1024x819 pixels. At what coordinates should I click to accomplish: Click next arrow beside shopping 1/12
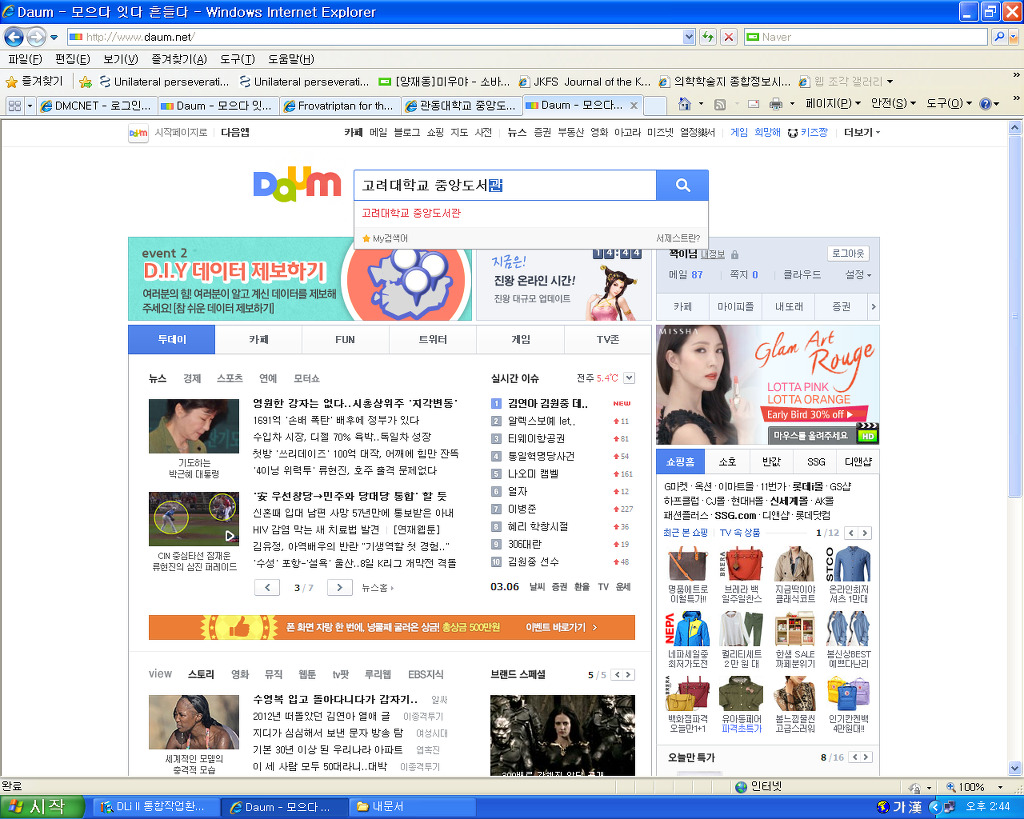tap(865, 533)
